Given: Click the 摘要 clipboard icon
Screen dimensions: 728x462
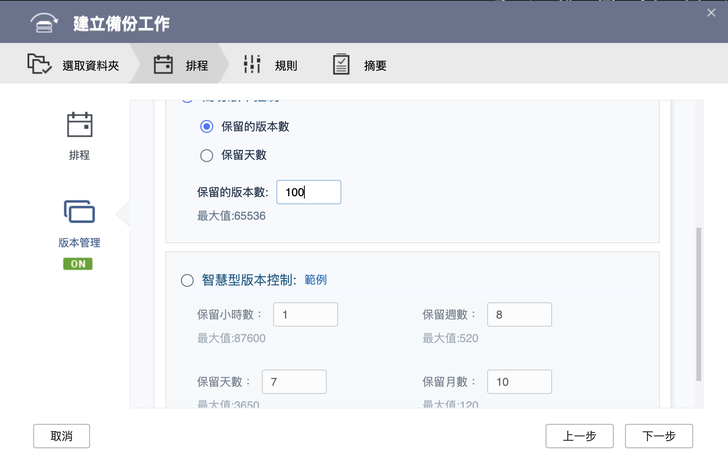Looking at the screenshot, I should (341, 65).
